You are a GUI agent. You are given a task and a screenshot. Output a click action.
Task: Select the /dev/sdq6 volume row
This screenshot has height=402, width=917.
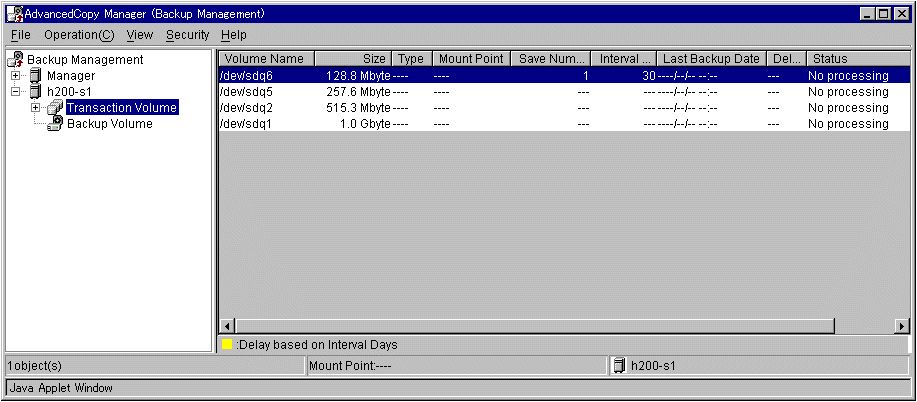coord(564,75)
